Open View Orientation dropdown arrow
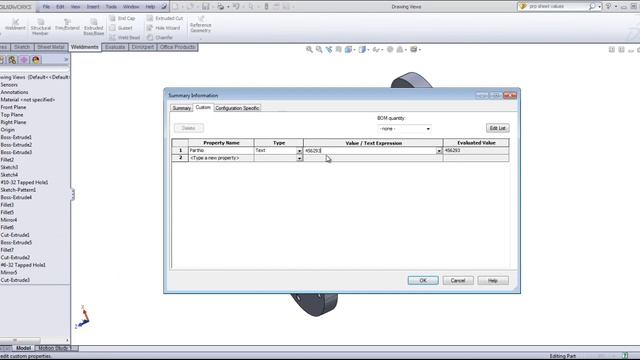 click(x=354, y=50)
